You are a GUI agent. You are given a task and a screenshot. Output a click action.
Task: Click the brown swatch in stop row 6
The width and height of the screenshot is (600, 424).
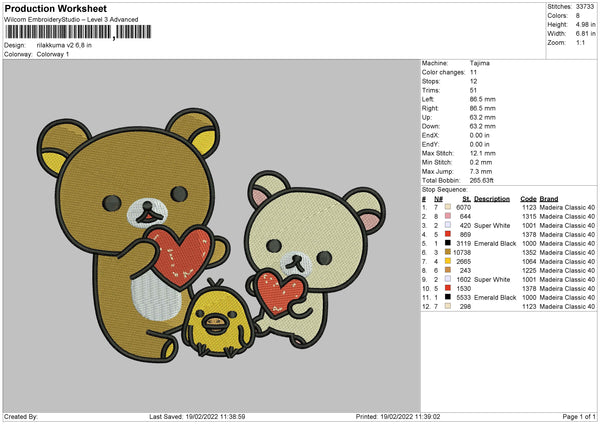click(448, 252)
